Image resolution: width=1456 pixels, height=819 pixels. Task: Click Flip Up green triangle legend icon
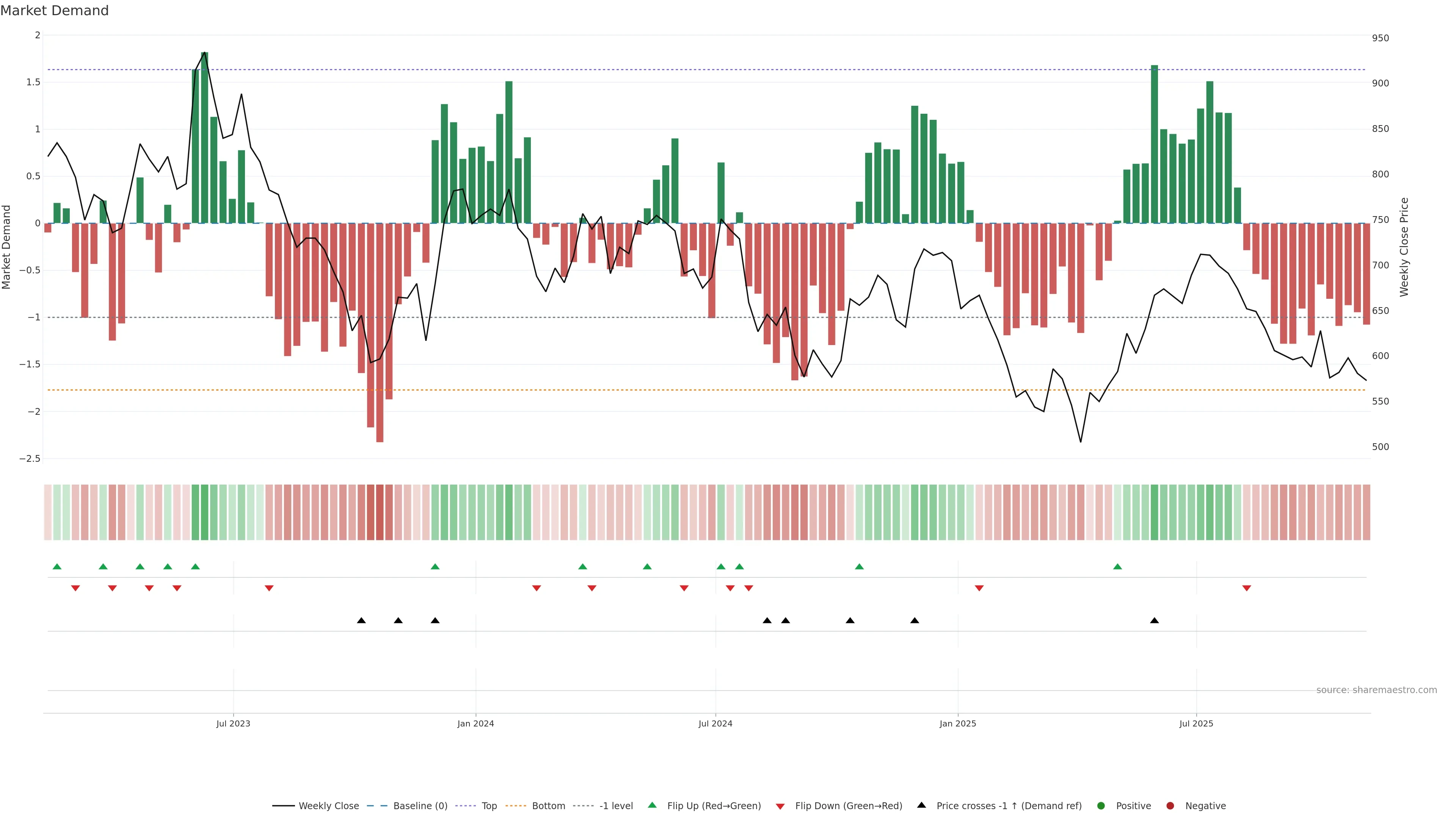point(652,805)
